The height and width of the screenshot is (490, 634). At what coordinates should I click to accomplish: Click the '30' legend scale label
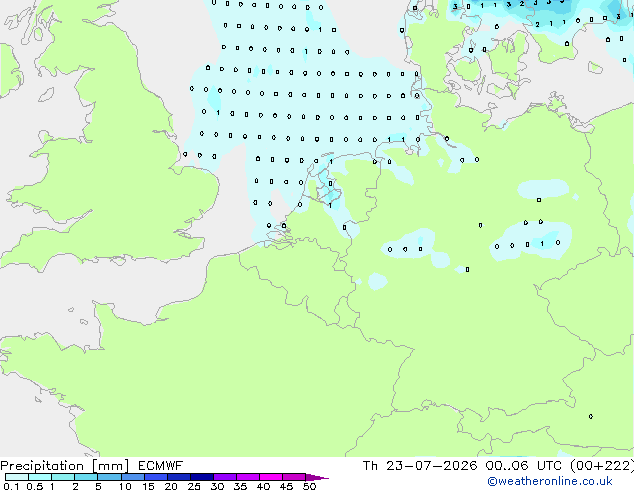[217, 486]
